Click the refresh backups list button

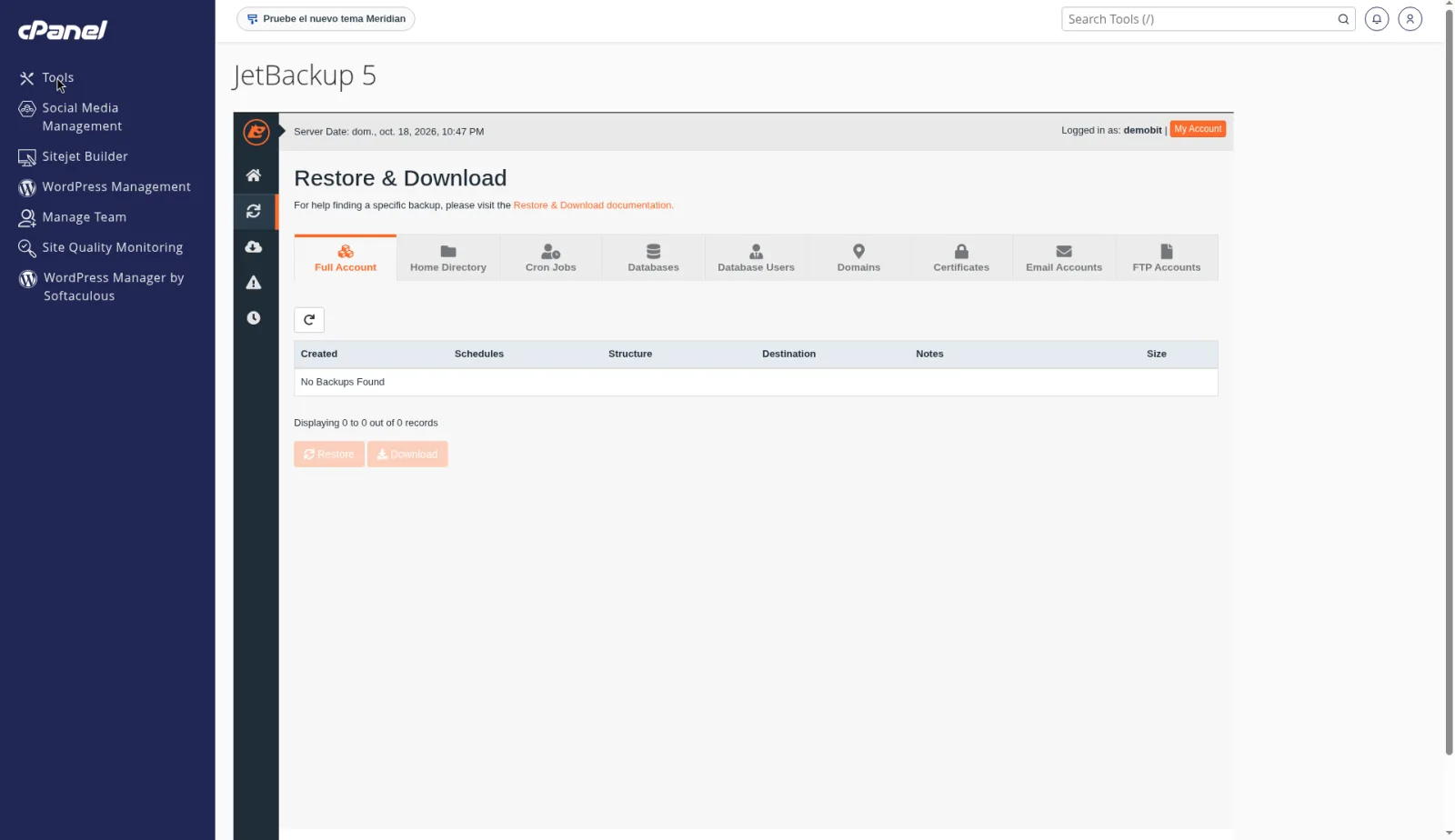pyautogui.click(x=309, y=320)
